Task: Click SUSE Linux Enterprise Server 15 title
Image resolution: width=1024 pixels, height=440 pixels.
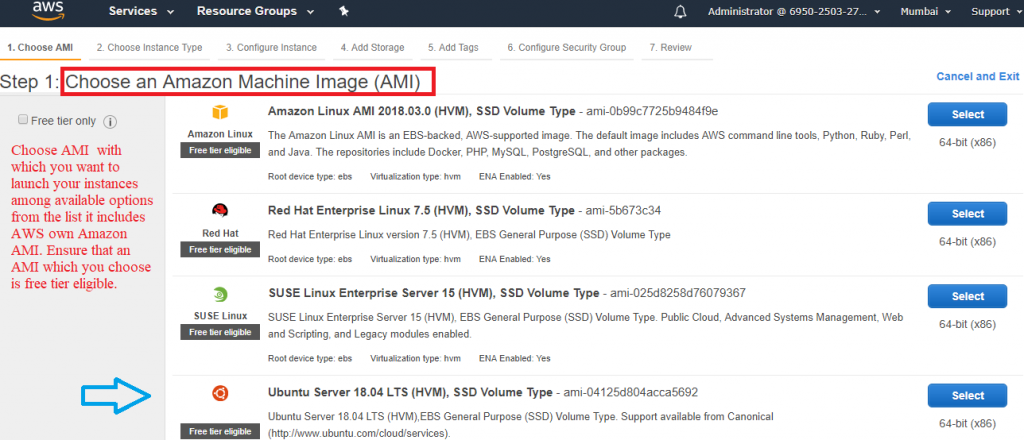Action: point(433,293)
